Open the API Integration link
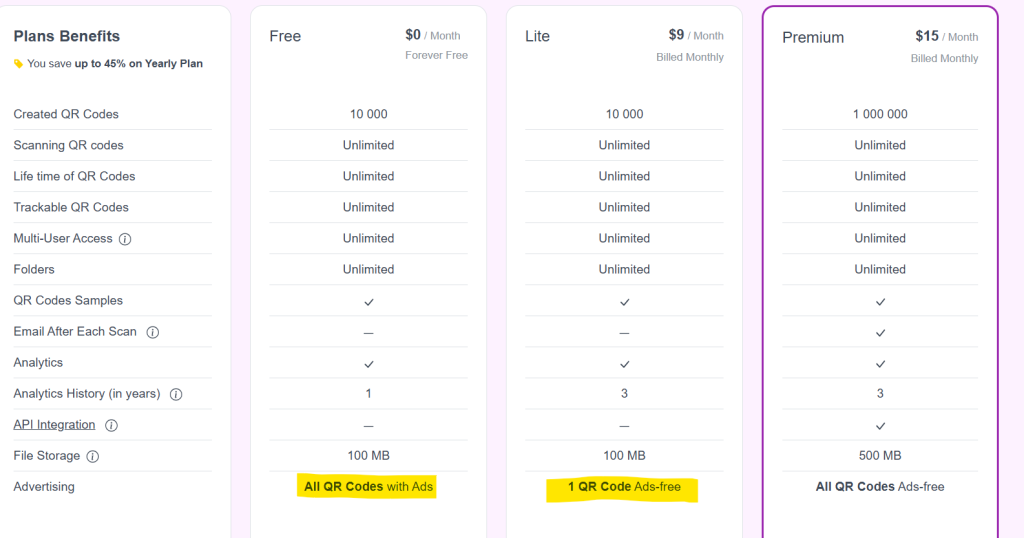Screen dimensions: 1024x538 pyautogui.click(x=54, y=425)
